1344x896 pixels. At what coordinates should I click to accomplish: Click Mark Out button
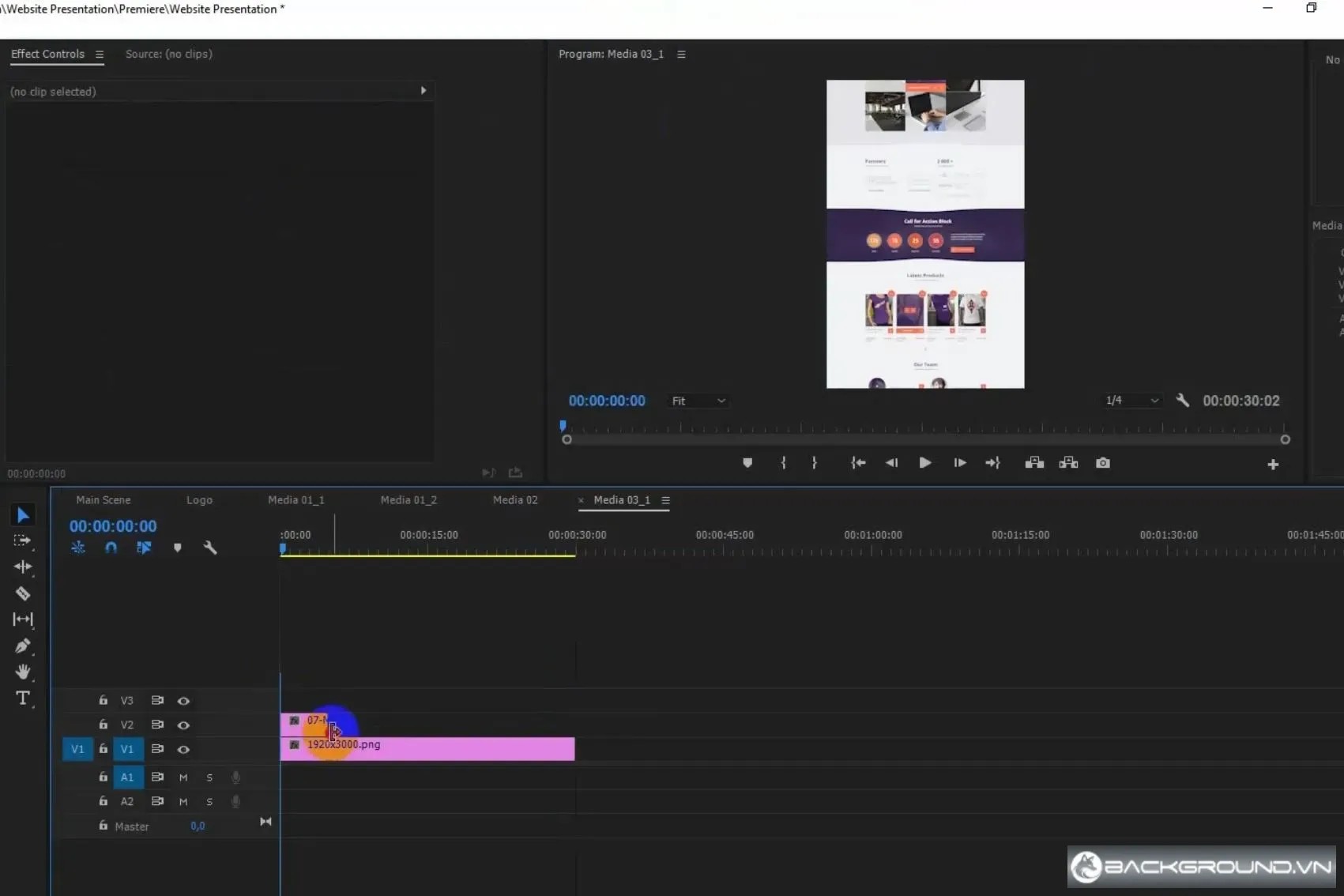tap(815, 463)
